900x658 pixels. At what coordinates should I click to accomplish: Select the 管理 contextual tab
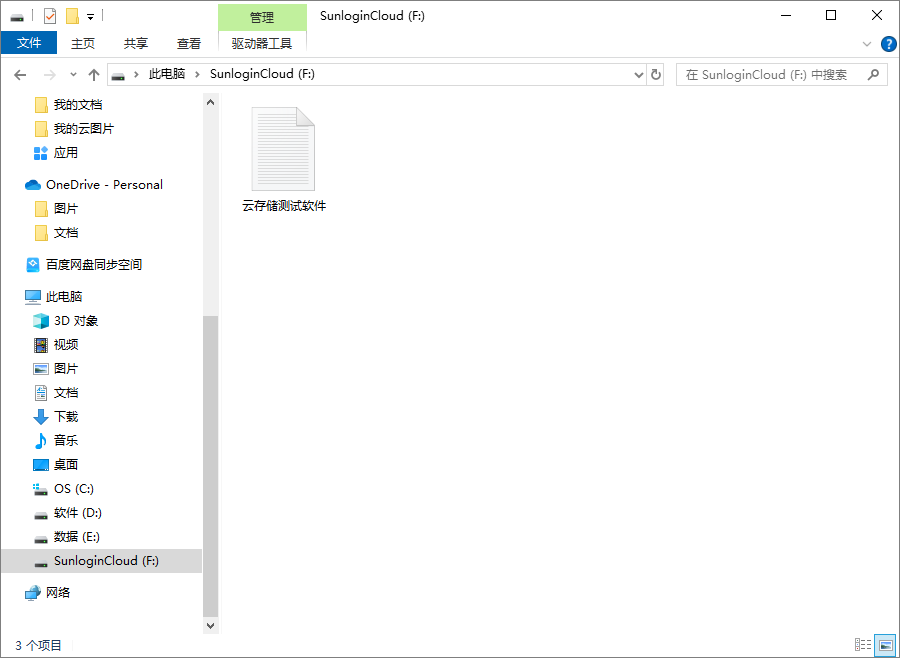(262, 17)
